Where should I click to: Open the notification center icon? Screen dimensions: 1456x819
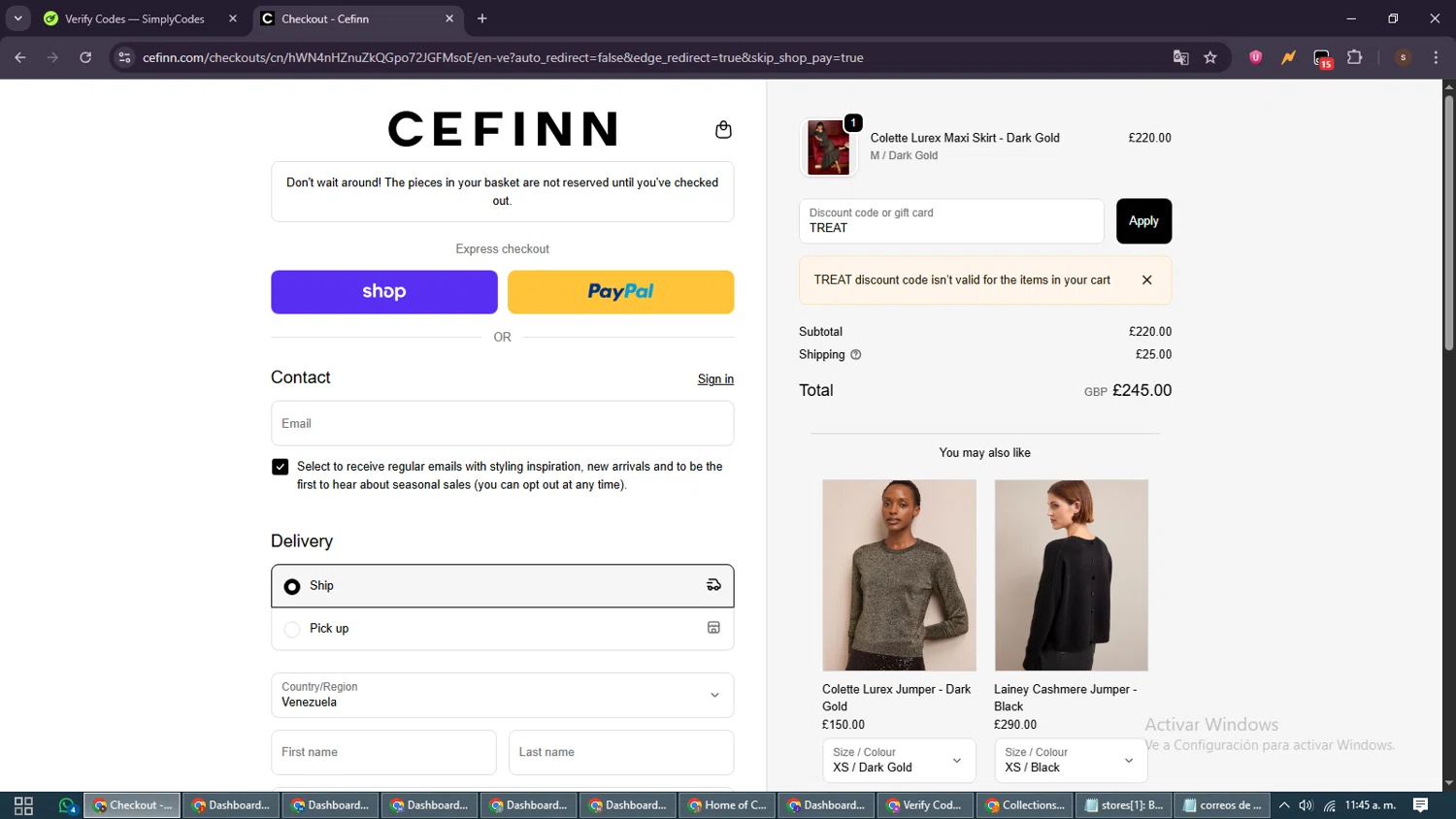coord(1421,805)
